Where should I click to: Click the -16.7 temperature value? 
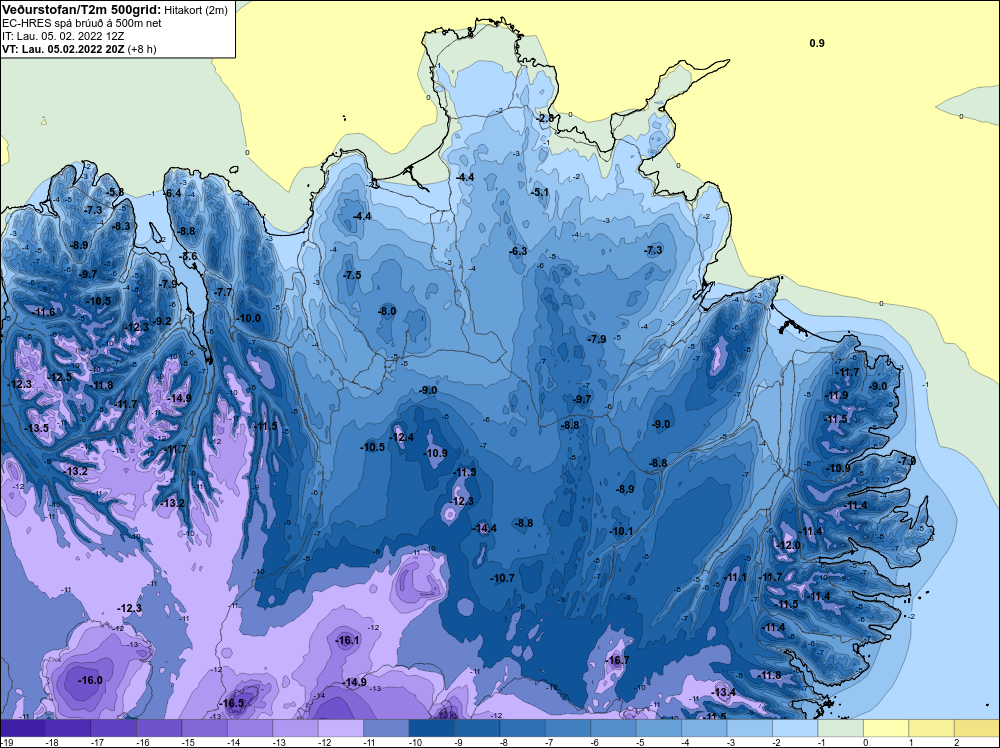(x=617, y=660)
